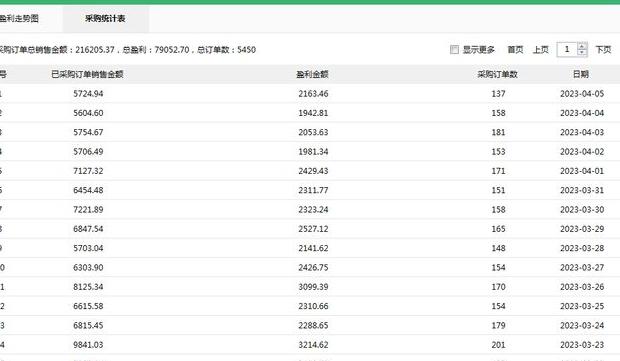The height and width of the screenshot is (361, 620).
Task: Focus the page number input field
Action: coord(567,49)
